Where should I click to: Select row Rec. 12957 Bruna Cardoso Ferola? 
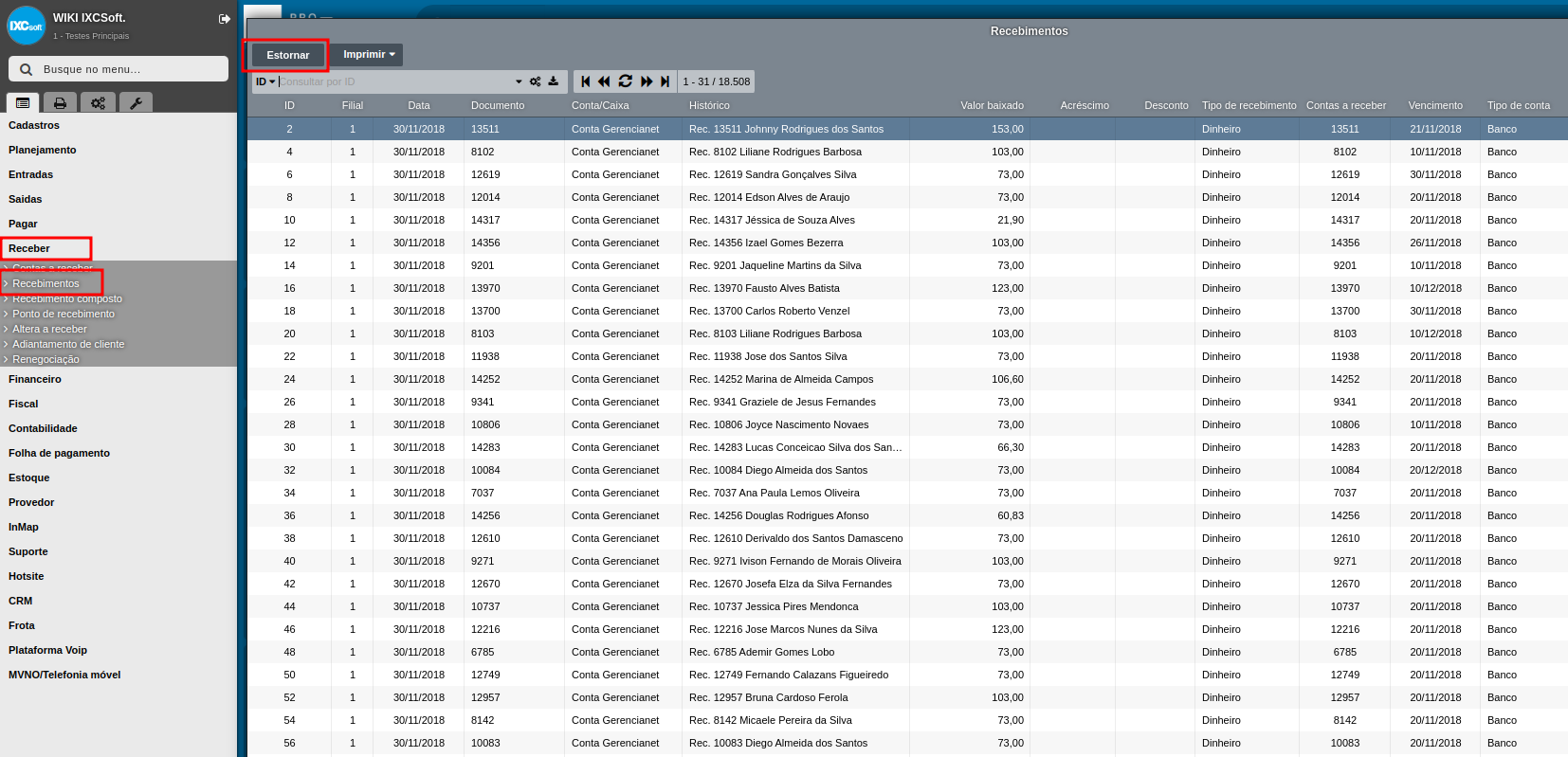(x=907, y=697)
